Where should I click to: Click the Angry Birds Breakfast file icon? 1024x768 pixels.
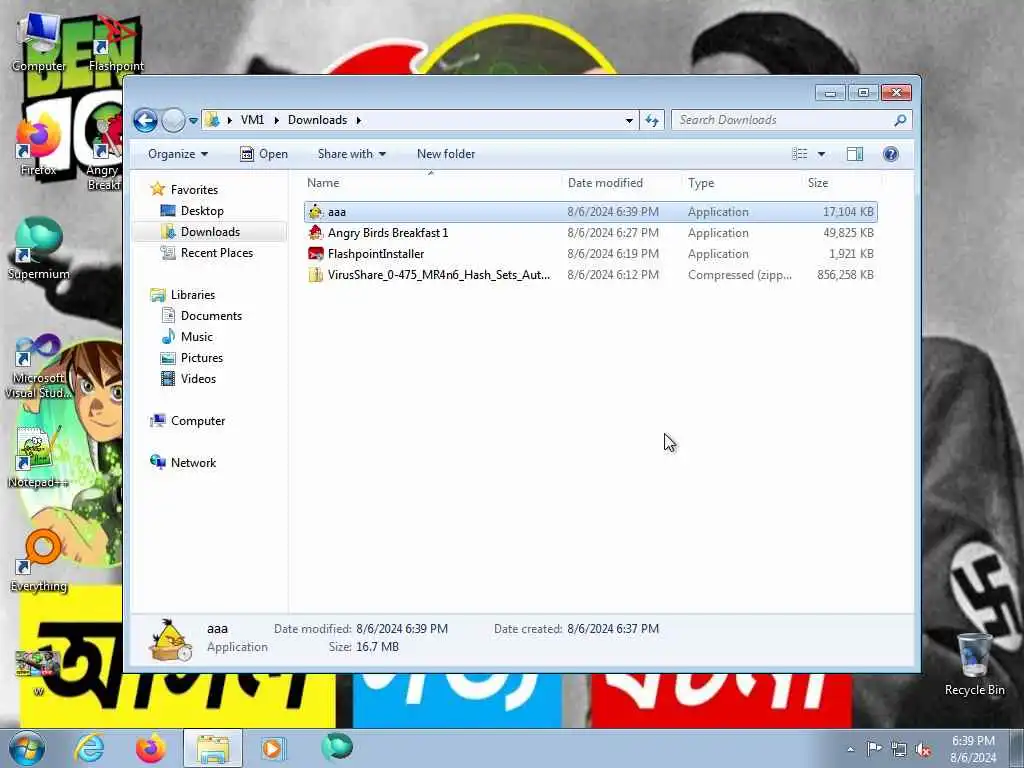click(316, 232)
